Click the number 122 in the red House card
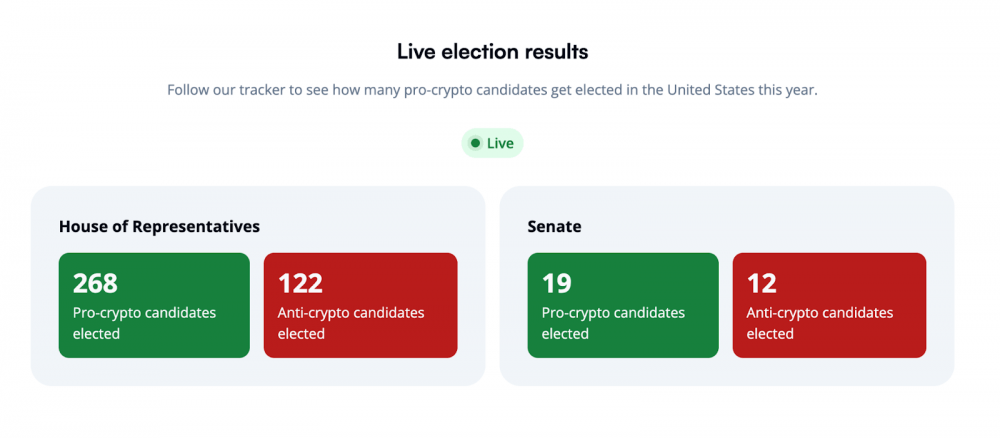This screenshot has width=1000, height=438. point(300,283)
